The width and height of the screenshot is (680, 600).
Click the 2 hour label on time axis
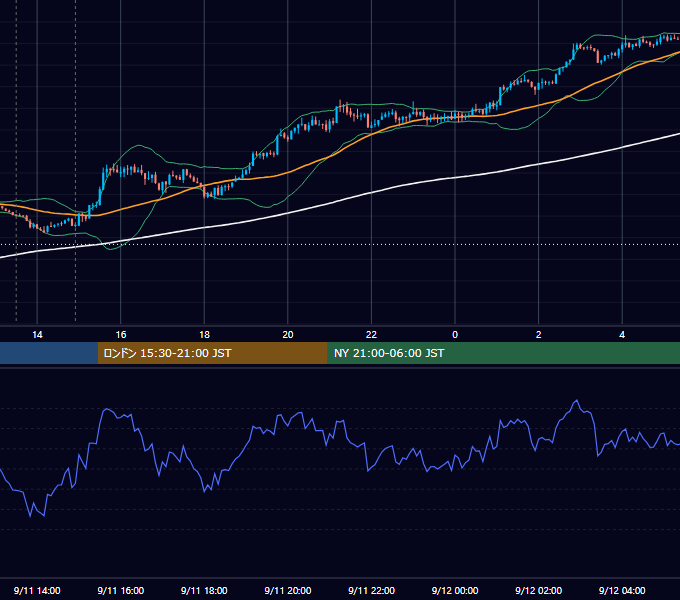539,335
